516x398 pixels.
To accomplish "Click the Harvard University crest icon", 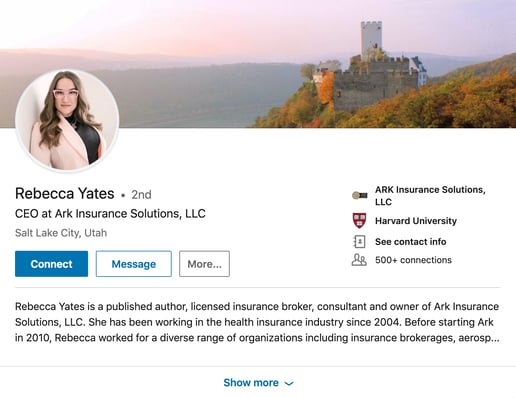I will pos(359,221).
